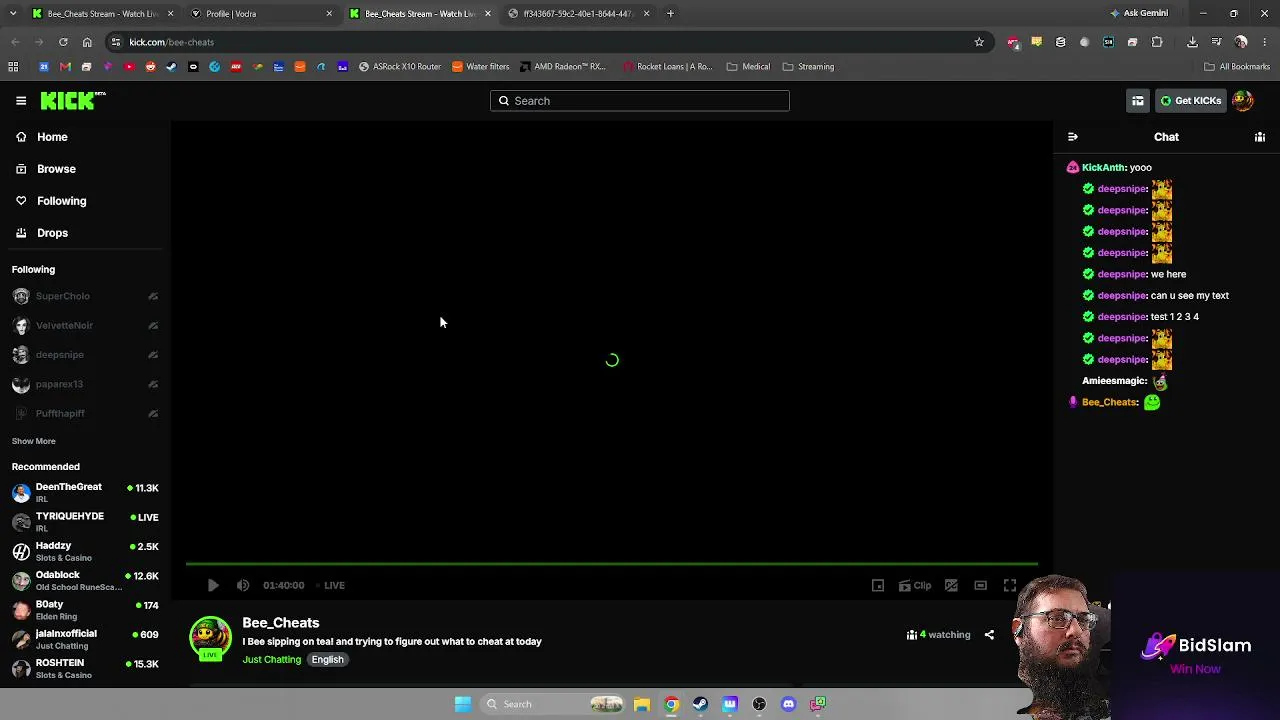Viewport: 1280px width, 720px height.
Task: Bookmark this page with star icon
Action: click(979, 42)
